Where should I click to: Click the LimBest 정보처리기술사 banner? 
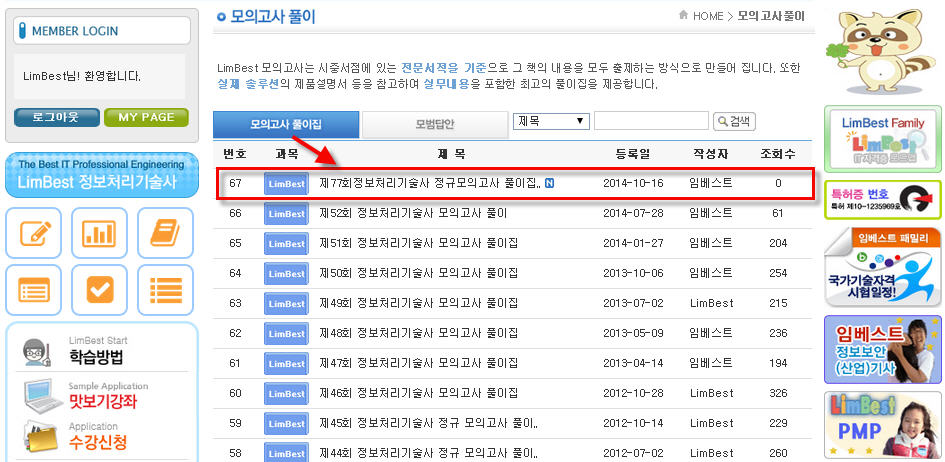click(102, 175)
